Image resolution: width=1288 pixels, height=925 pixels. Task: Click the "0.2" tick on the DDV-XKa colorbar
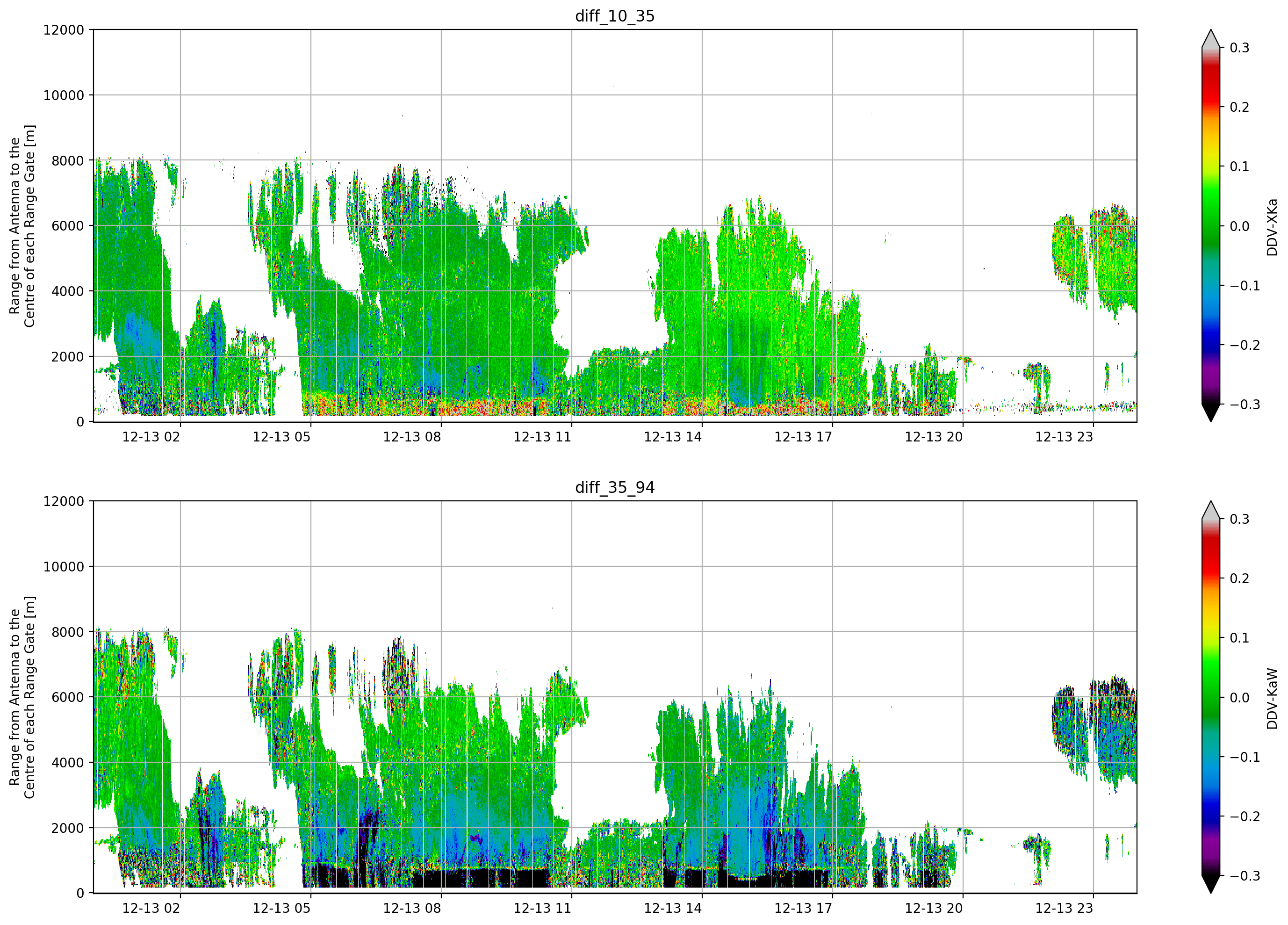[x=1240, y=108]
